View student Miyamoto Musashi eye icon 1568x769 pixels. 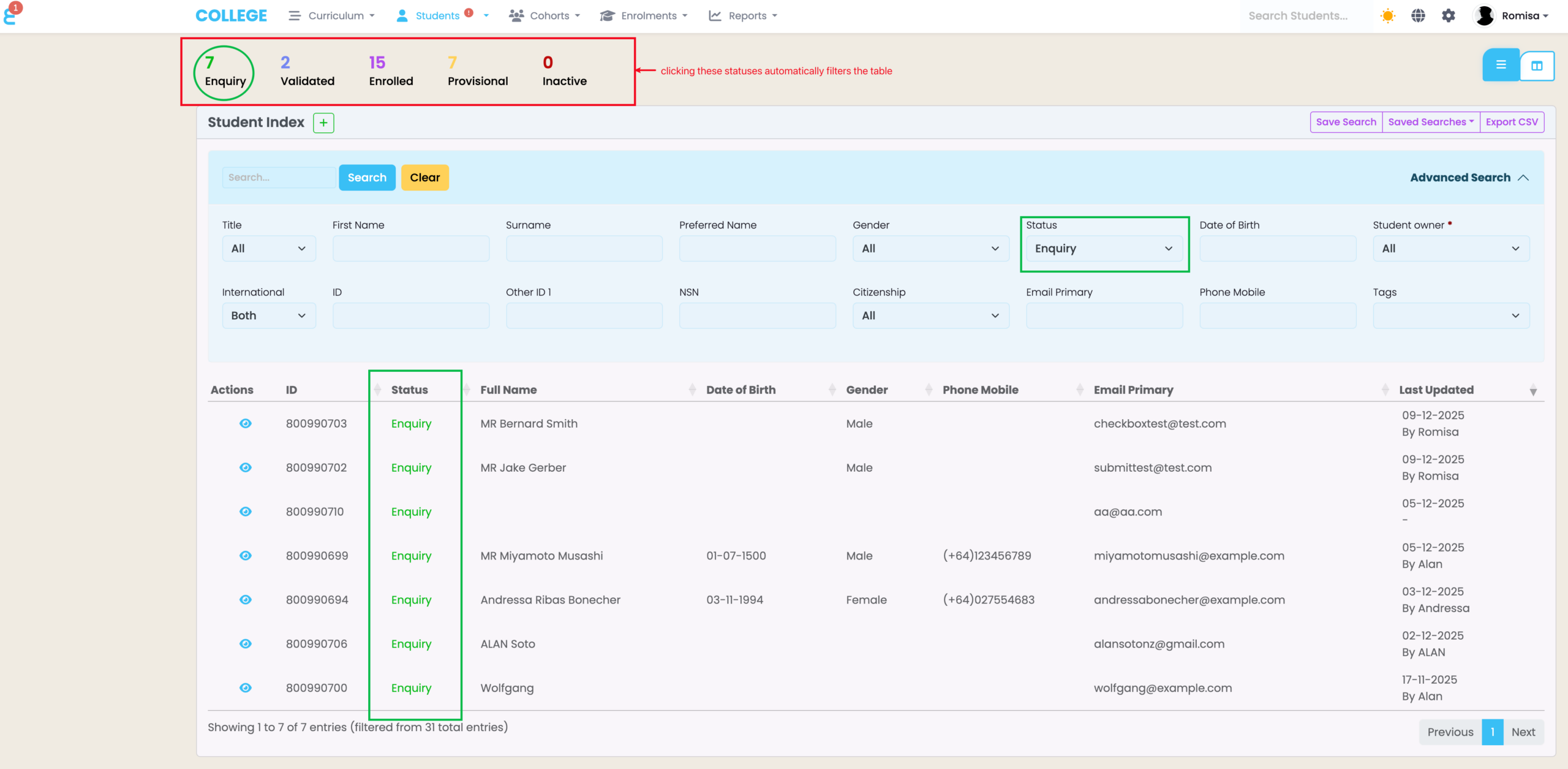click(246, 556)
